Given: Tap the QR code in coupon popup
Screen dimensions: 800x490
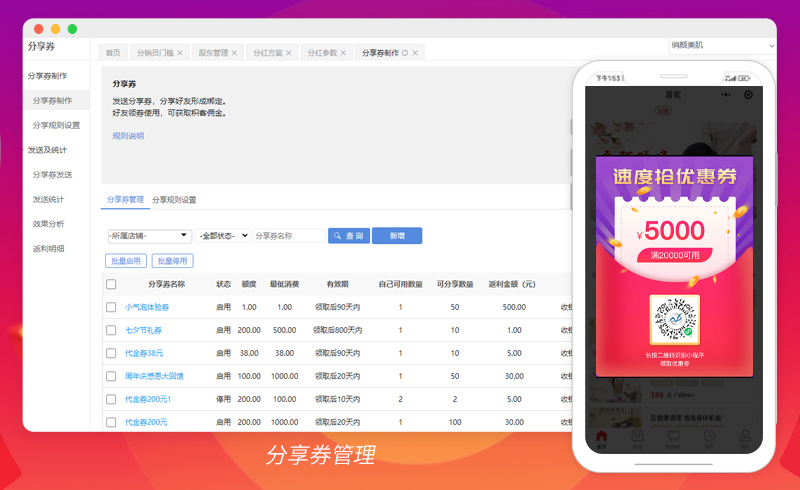Looking at the screenshot, I should pyautogui.click(x=674, y=320).
